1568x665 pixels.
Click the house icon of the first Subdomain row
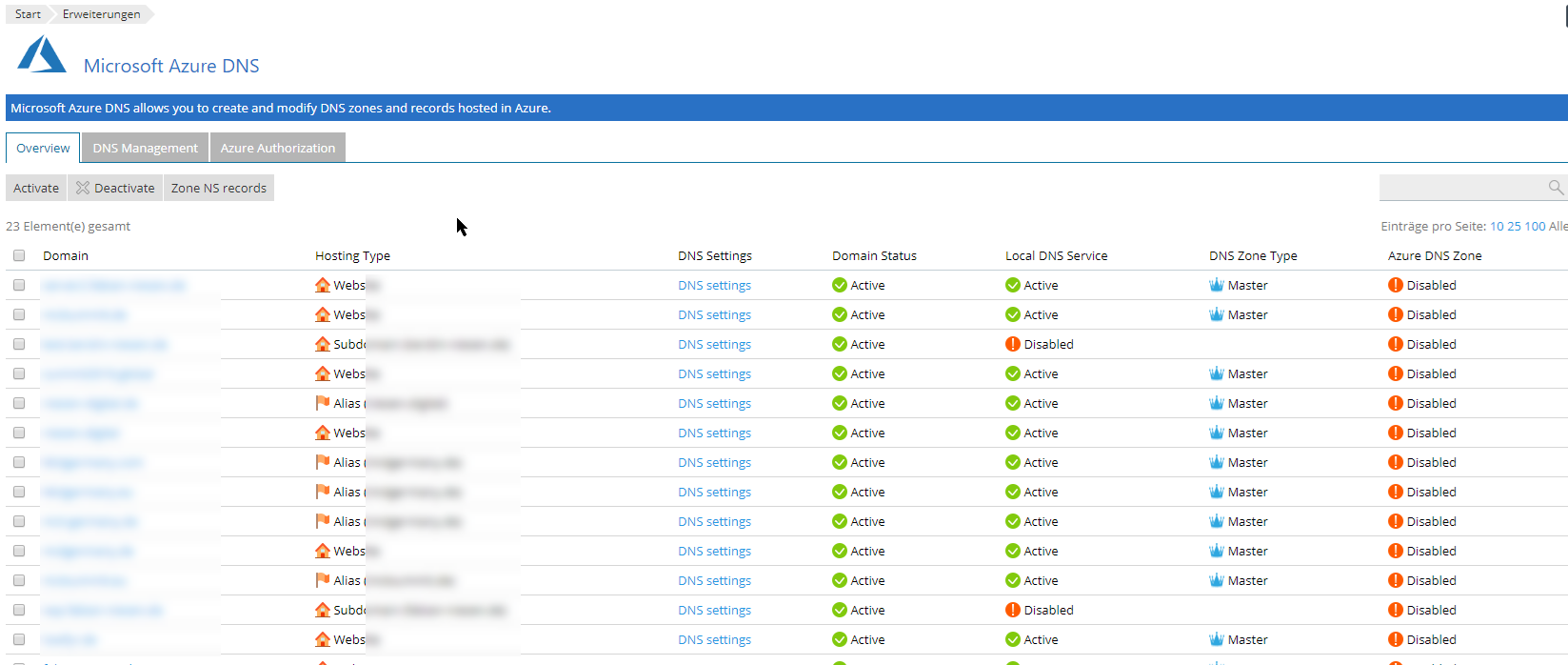[x=323, y=344]
